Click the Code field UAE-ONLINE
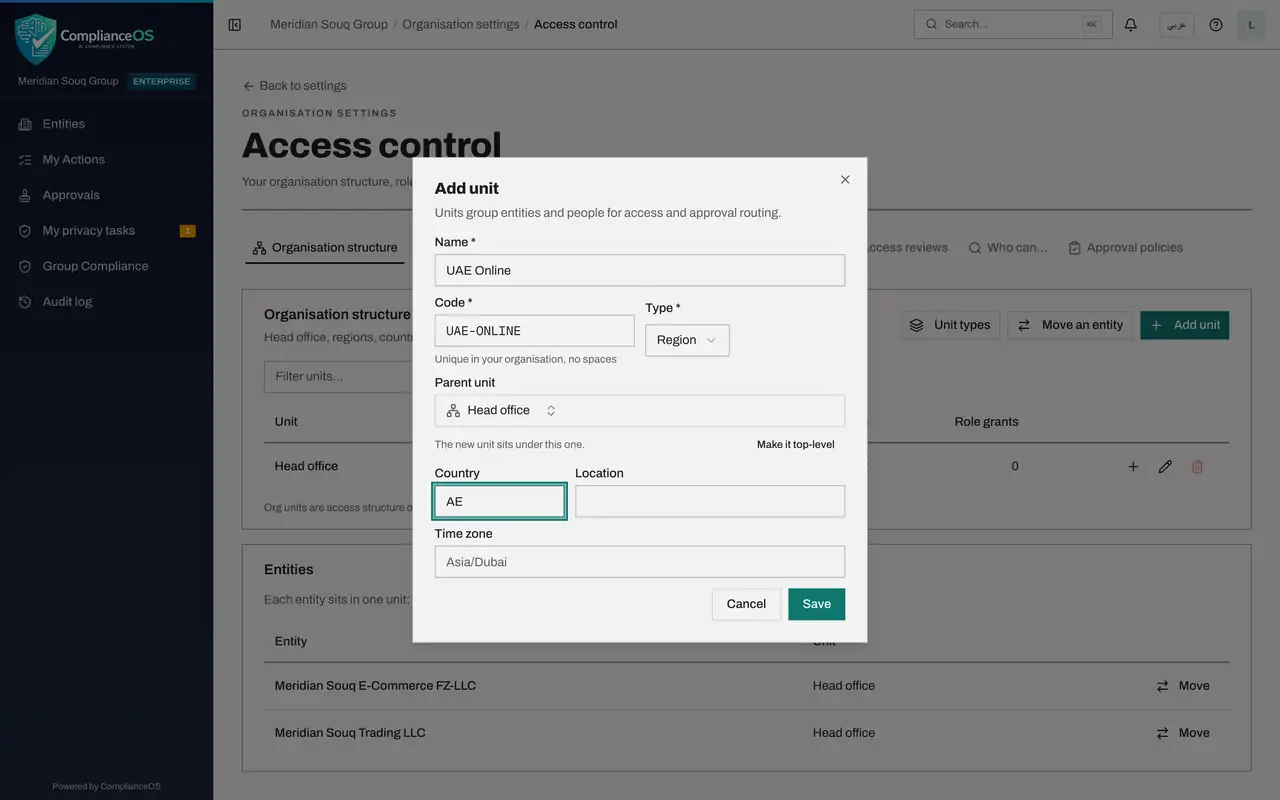Screen dimensions: 1280x800 coord(534,331)
